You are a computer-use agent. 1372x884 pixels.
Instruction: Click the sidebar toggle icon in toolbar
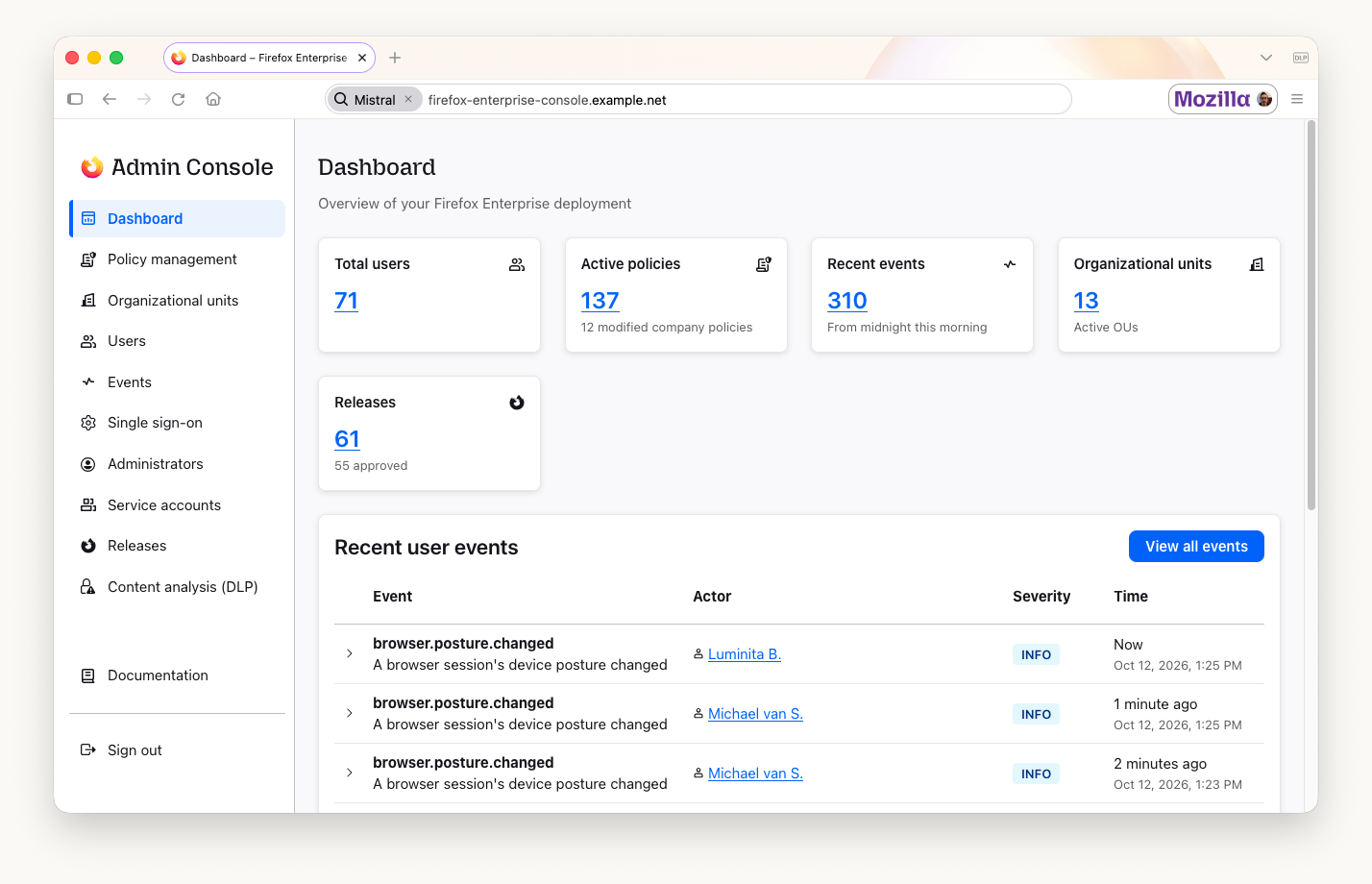coord(75,99)
